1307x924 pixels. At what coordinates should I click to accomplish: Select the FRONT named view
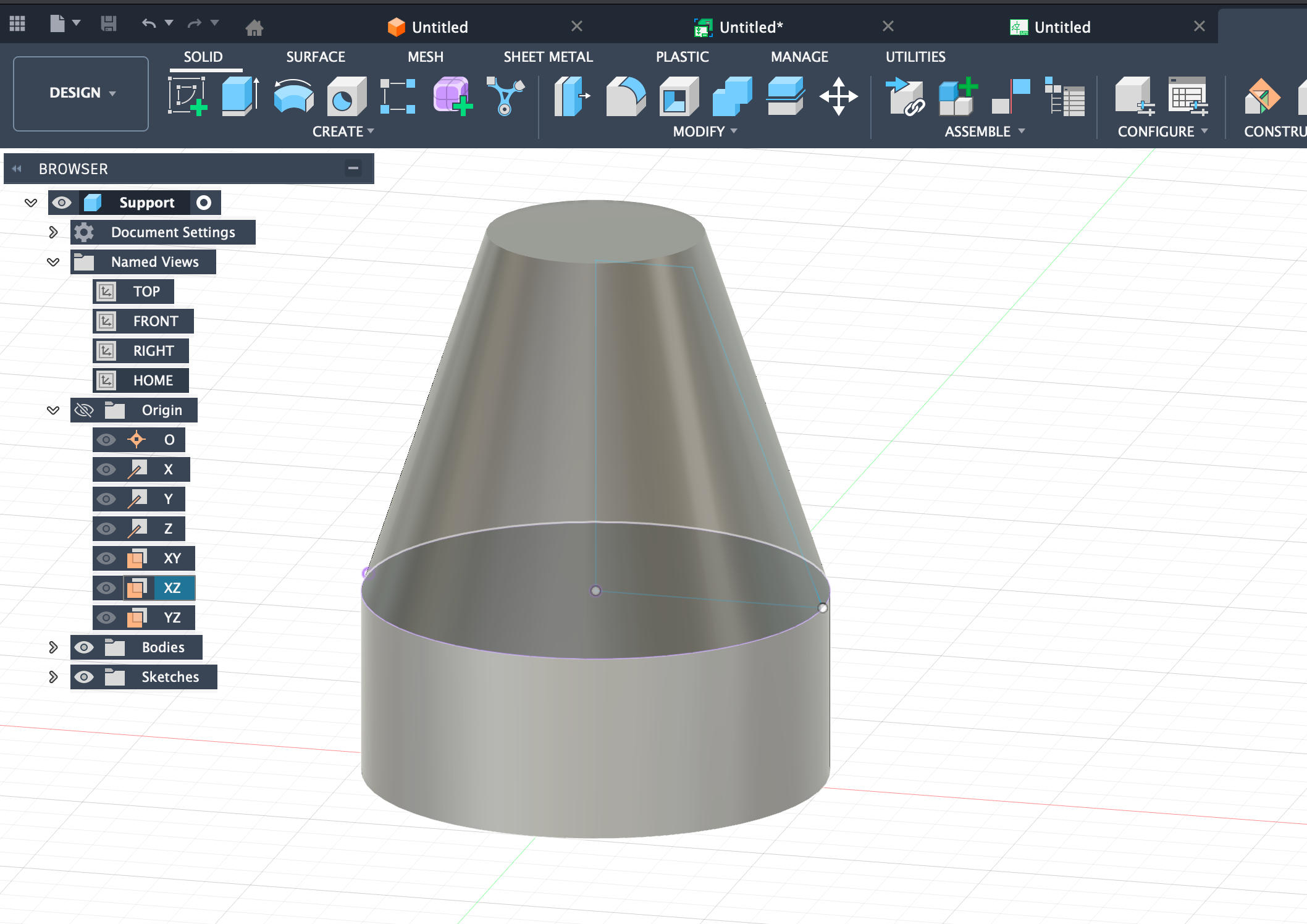[x=155, y=321]
